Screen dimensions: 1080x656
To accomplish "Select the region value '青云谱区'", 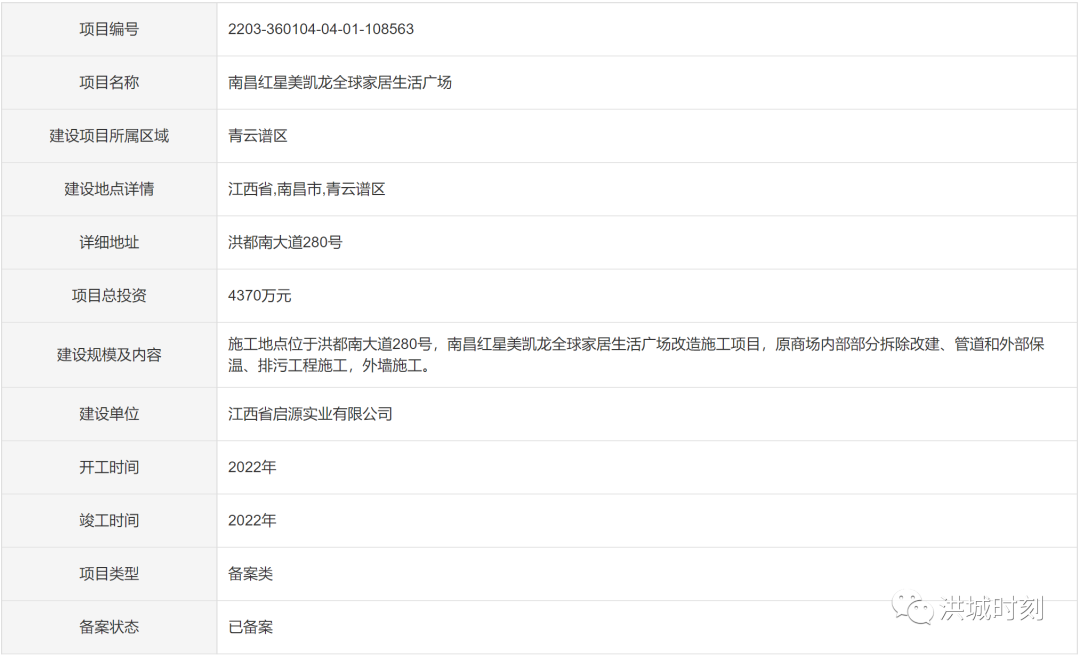I will click(x=258, y=136).
